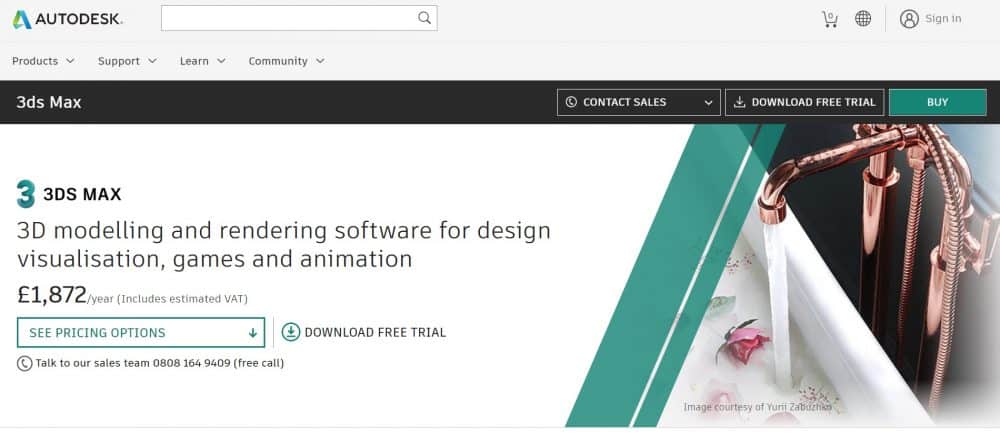The width and height of the screenshot is (1000, 434).
Task: Click the Includes estimated VAT note
Action: (x=182, y=298)
